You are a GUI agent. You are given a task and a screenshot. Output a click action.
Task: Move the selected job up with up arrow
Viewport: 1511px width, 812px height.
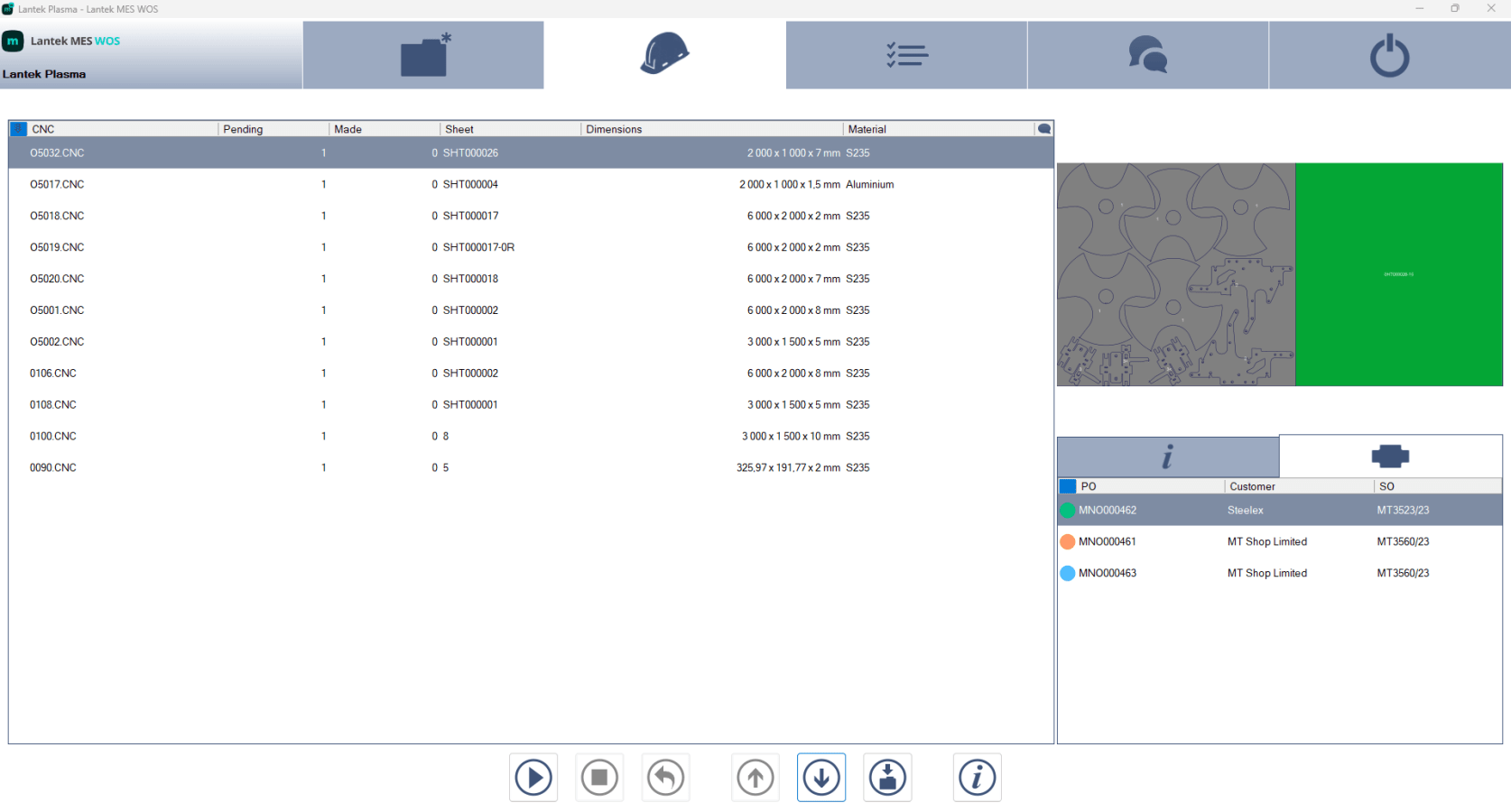point(755,777)
